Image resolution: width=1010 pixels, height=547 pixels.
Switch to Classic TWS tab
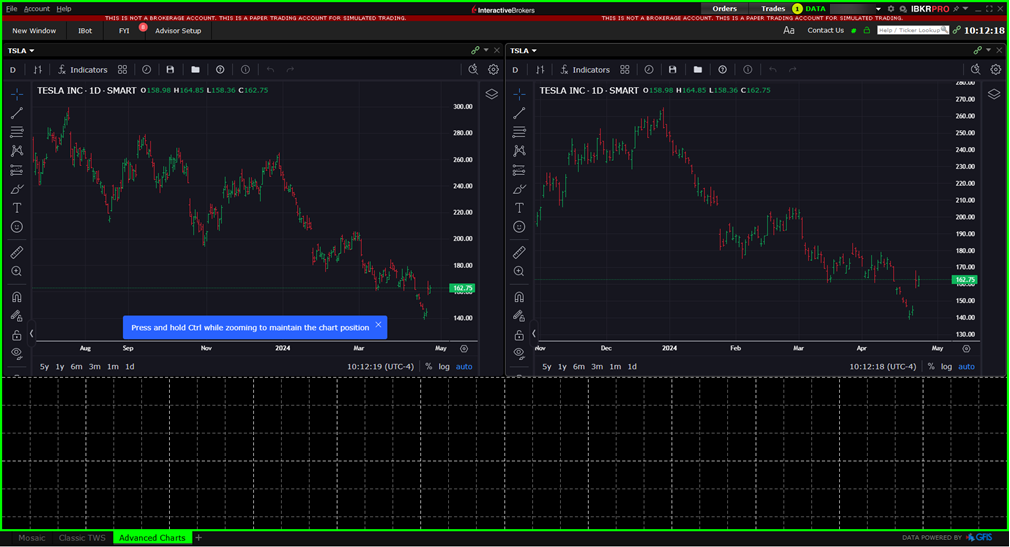82,538
